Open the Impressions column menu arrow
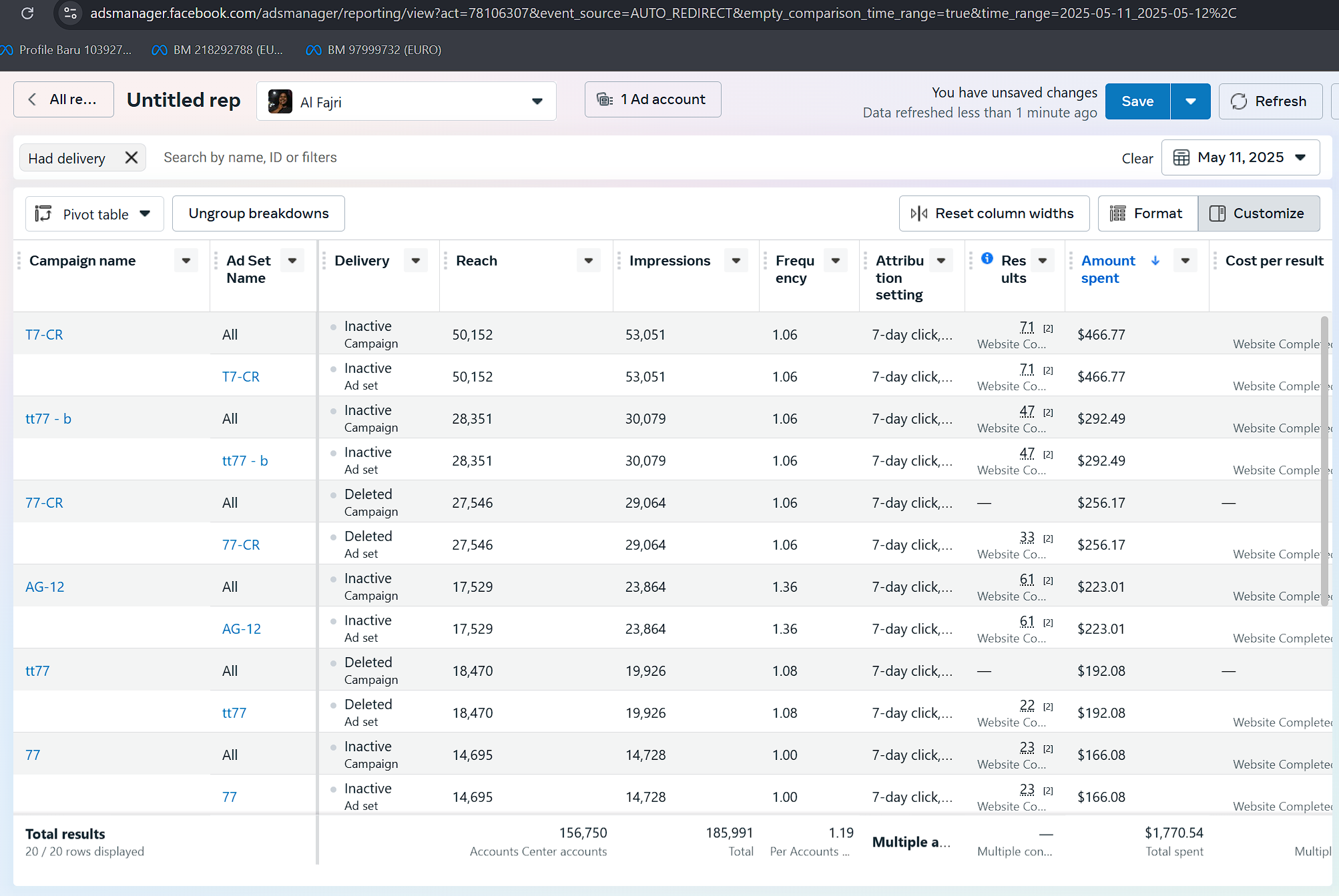This screenshot has width=1339, height=896. [x=736, y=261]
